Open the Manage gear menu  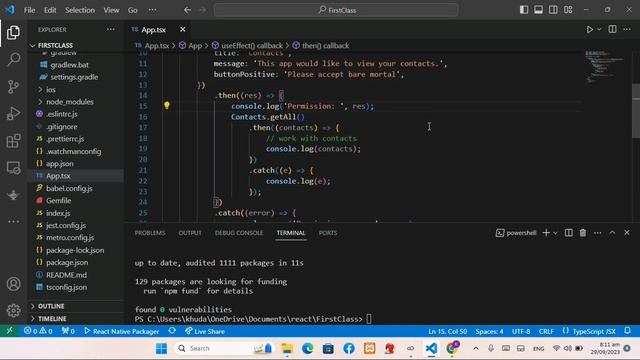tap(13, 311)
